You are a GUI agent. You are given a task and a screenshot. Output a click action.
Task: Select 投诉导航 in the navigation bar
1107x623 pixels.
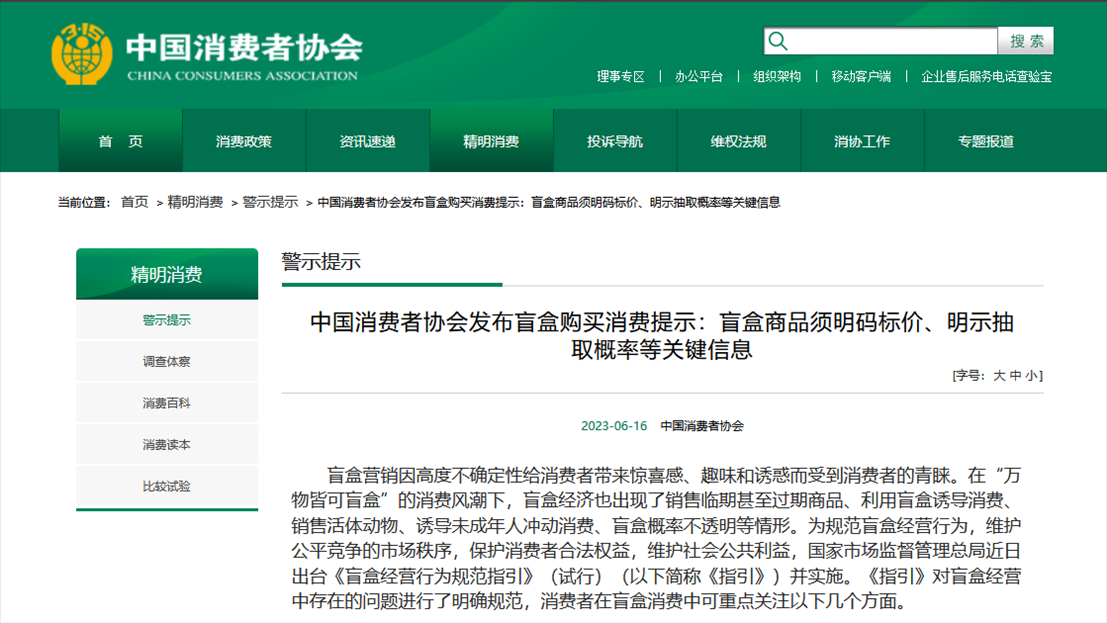(x=615, y=141)
